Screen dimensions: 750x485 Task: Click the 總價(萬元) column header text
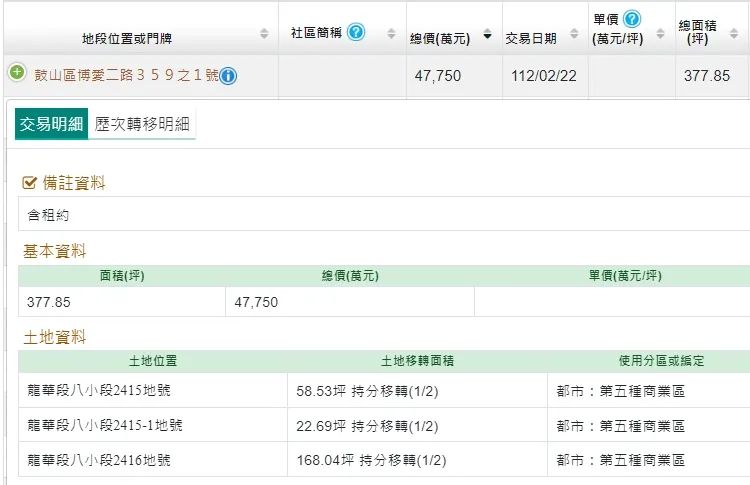pos(440,39)
